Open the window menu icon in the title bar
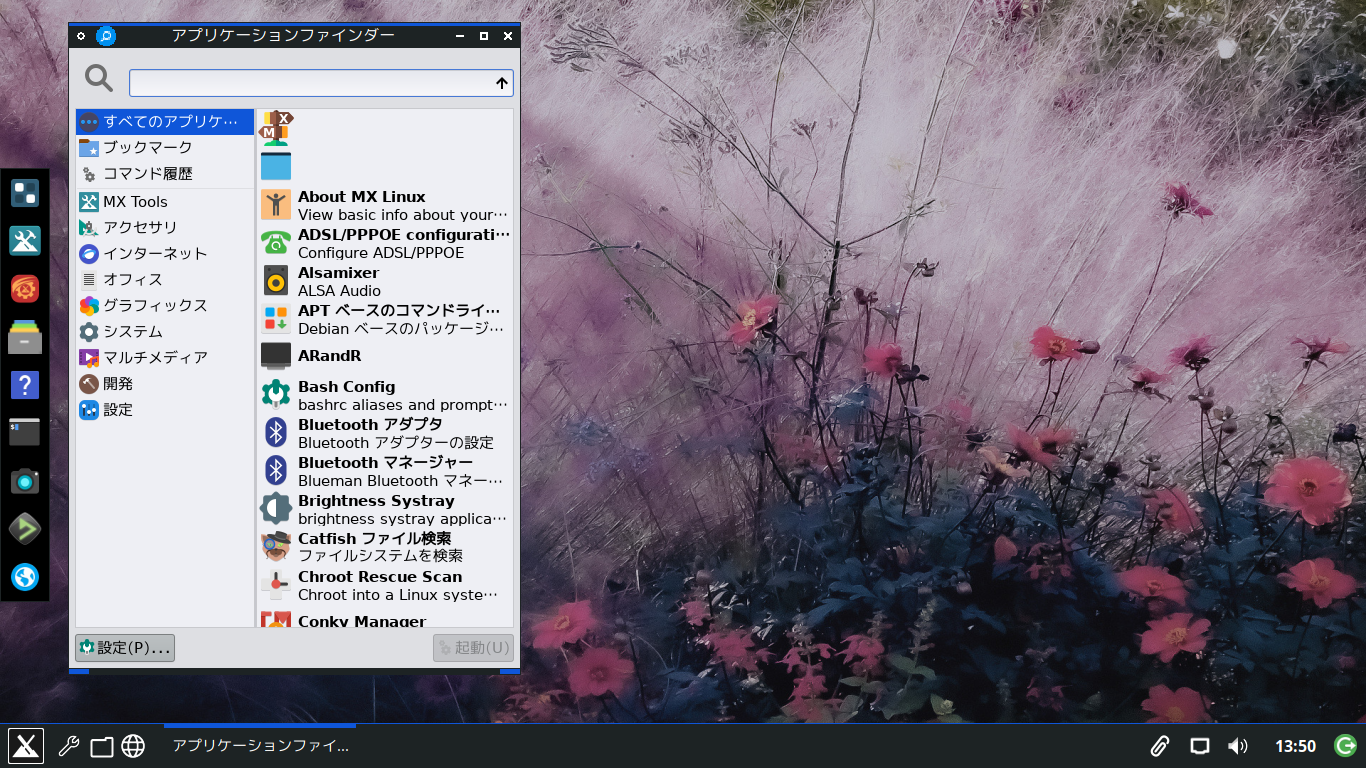 (81, 36)
